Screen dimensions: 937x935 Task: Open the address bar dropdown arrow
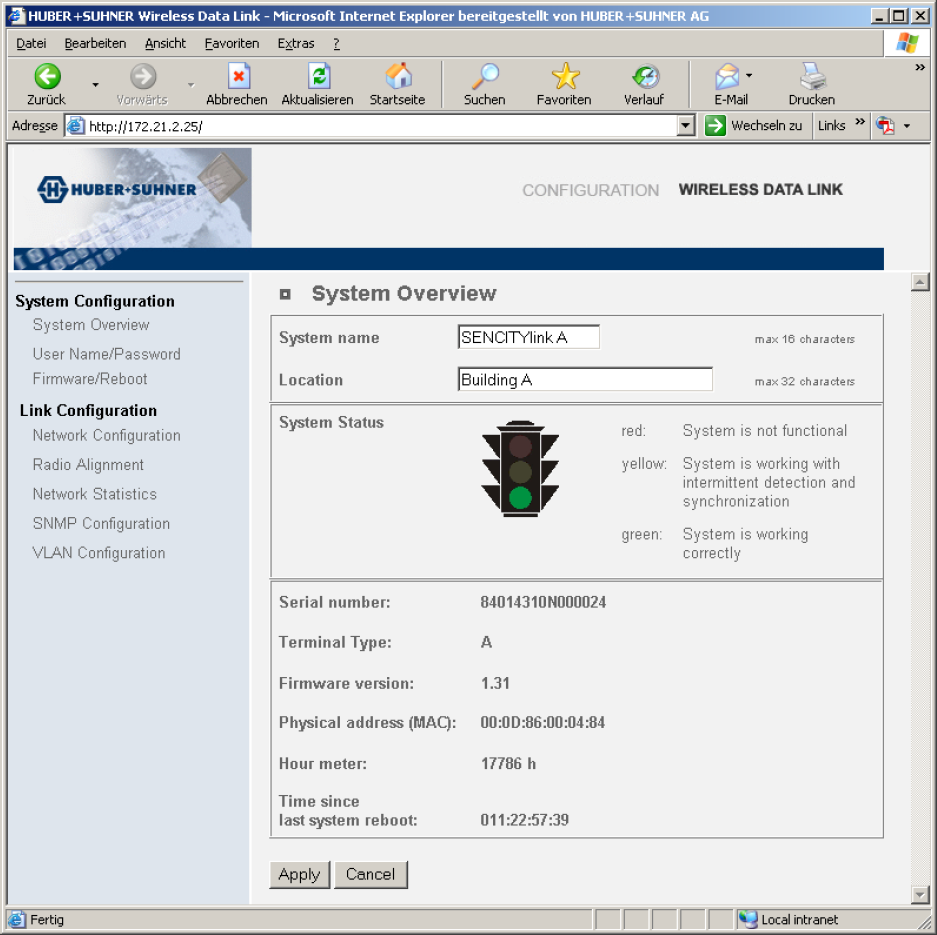pyautogui.click(x=685, y=126)
